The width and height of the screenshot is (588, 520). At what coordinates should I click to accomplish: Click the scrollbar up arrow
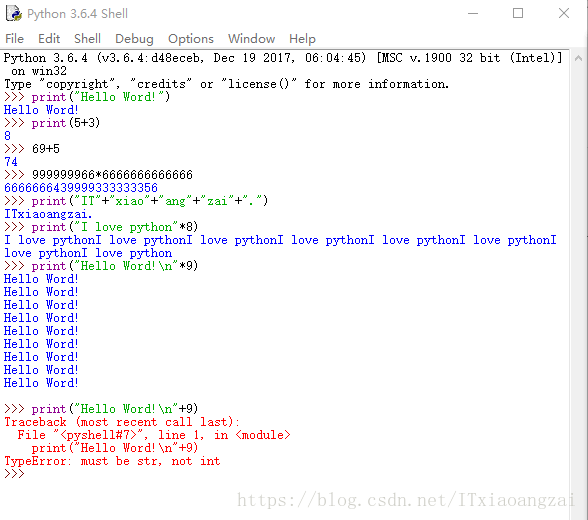(578, 58)
